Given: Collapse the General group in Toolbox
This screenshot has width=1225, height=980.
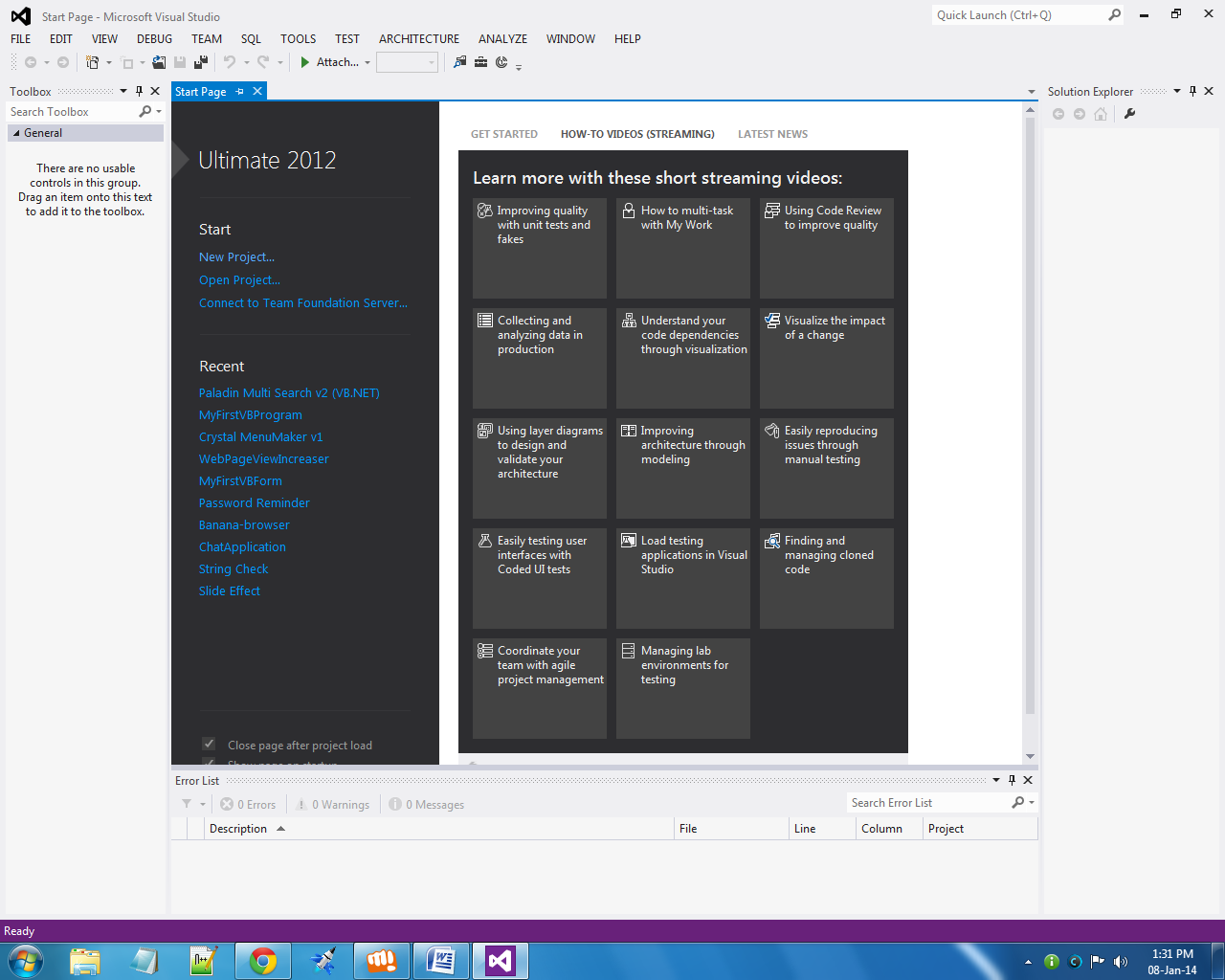Looking at the screenshot, I should click(16, 133).
